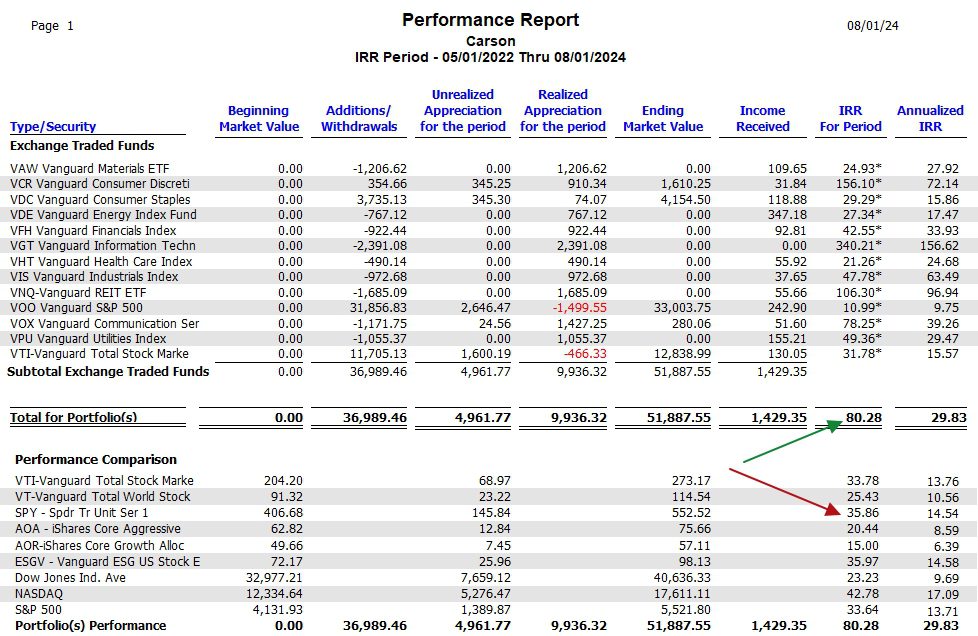Click the Performance Comparison heading
This screenshot has height=636, width=978.
pyautogui.click(x=95, y=460)
